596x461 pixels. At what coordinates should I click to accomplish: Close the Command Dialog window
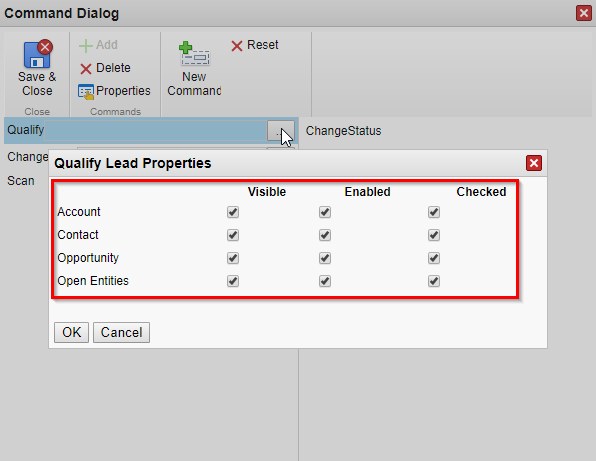[x=583, y=13]
